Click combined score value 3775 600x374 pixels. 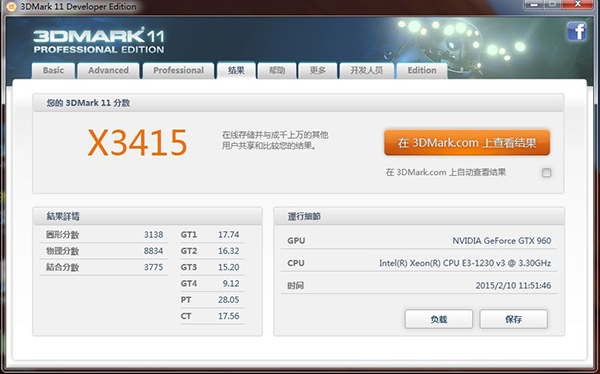[153, 267]
